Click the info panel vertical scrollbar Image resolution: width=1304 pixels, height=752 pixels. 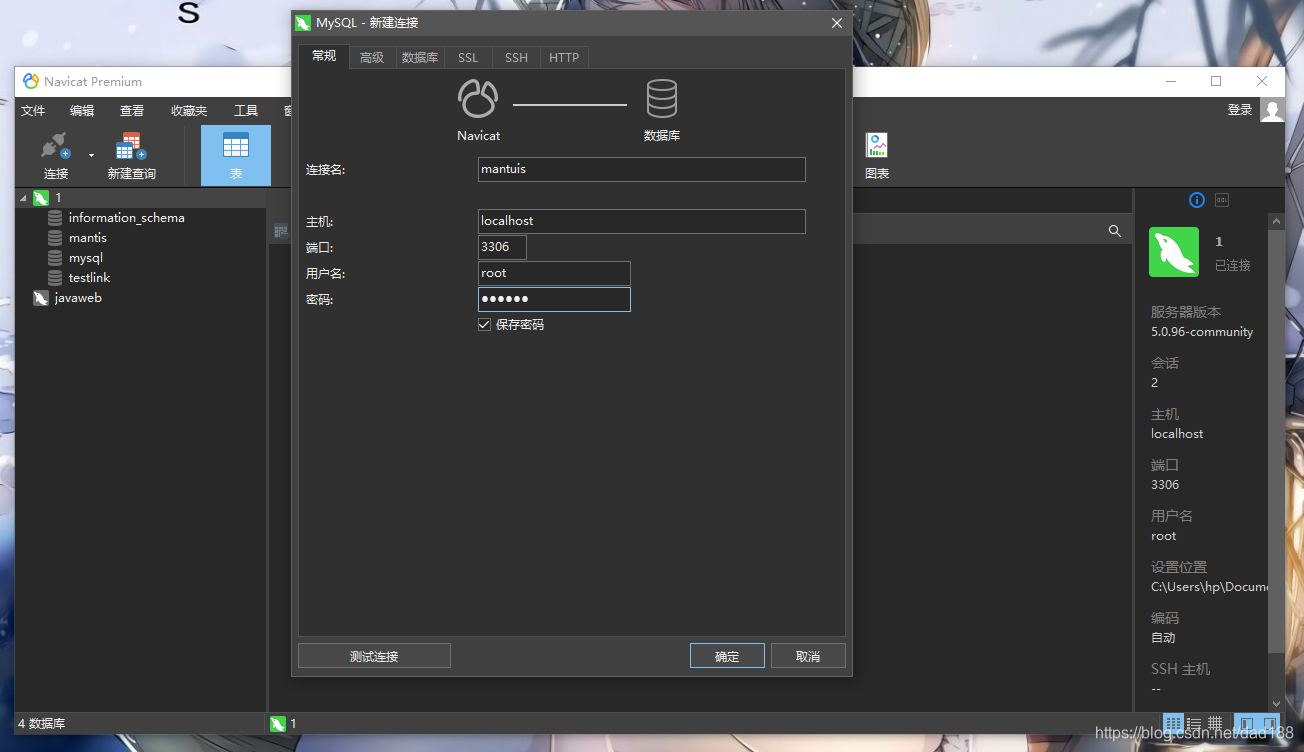pos(1276,440)
